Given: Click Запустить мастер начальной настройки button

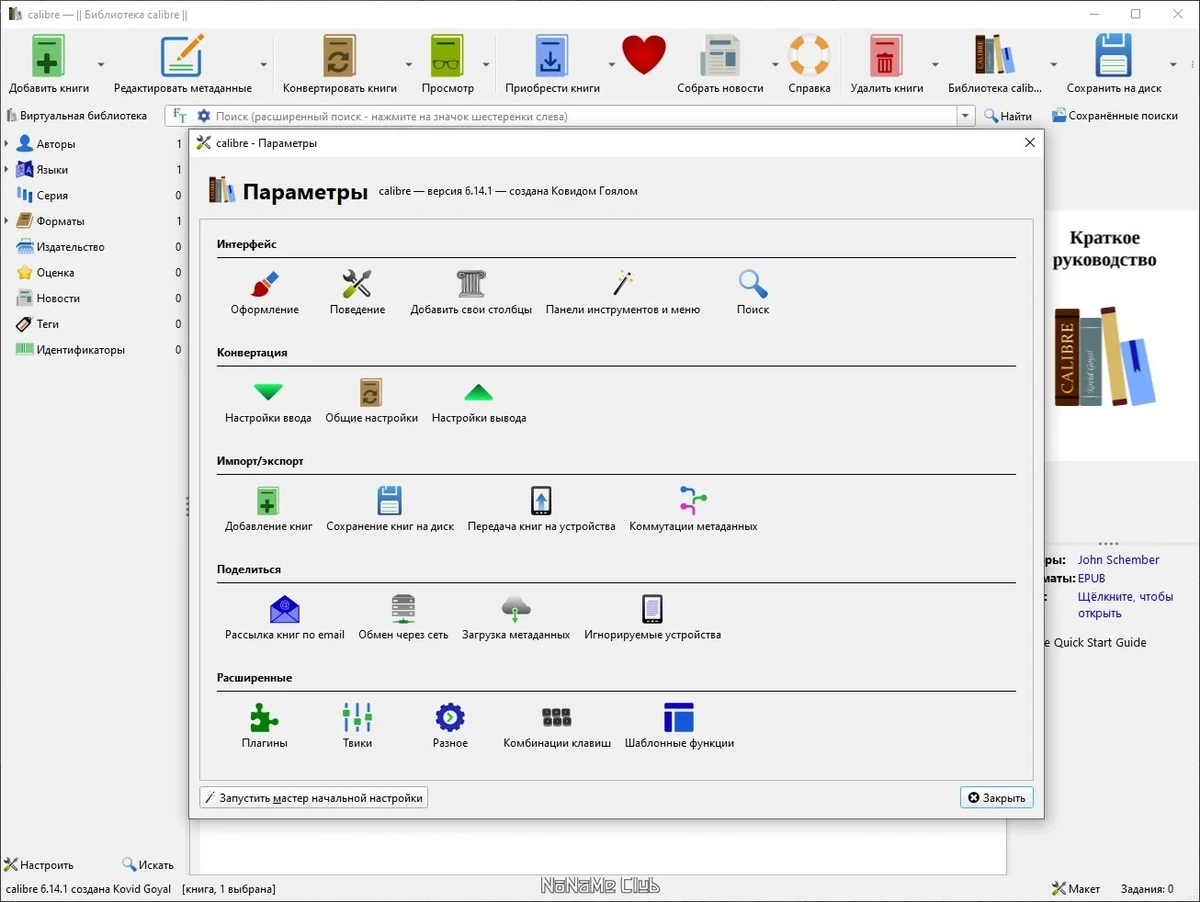Looking at the screenshot, I should click(x=314, y=798).
